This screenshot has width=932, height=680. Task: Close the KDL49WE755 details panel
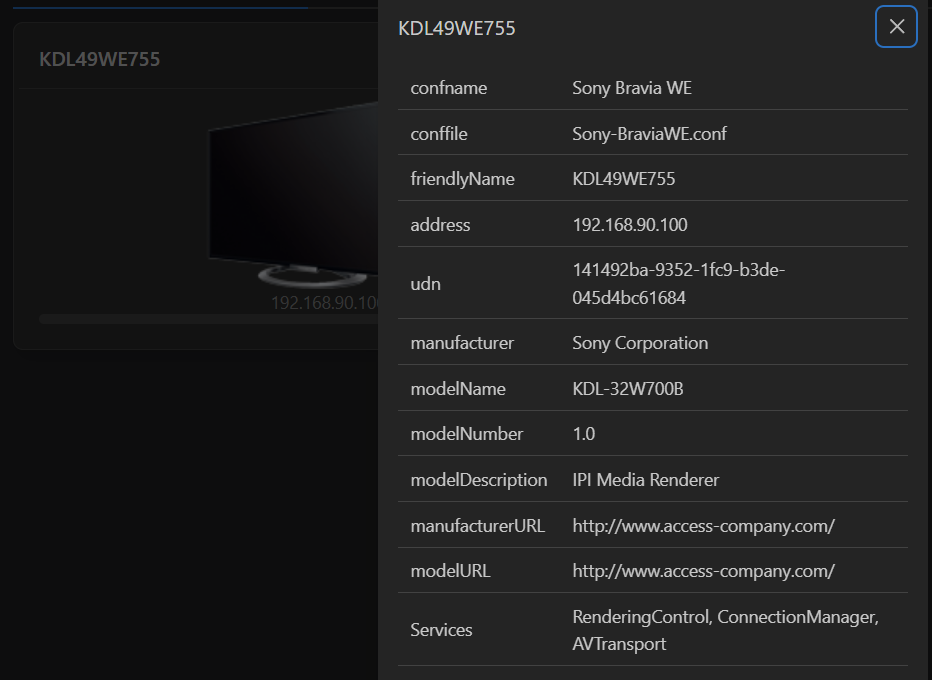(x=896, y=26)
